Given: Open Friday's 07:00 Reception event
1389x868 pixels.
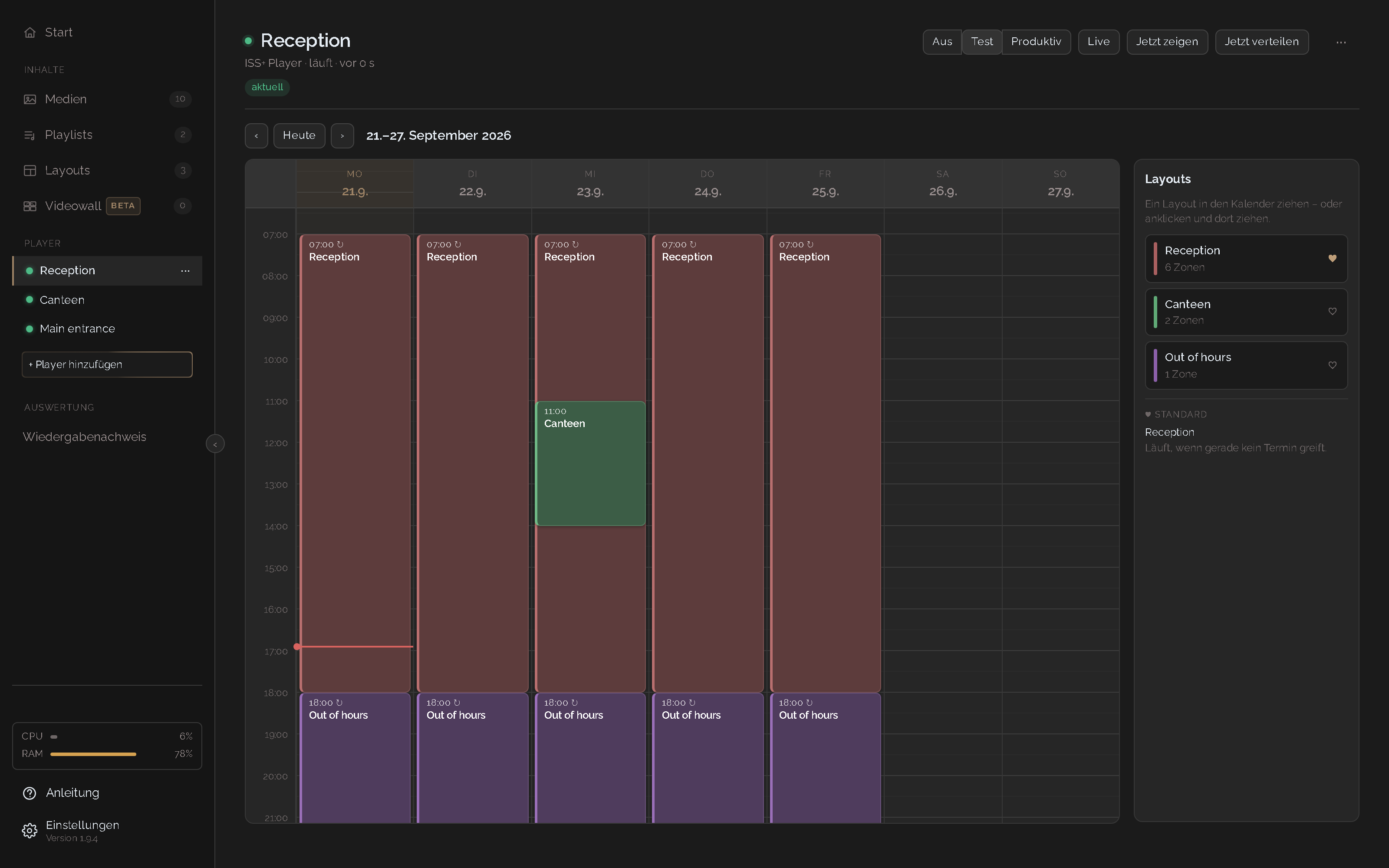Looking at the screenshot, I should [825, 463].
